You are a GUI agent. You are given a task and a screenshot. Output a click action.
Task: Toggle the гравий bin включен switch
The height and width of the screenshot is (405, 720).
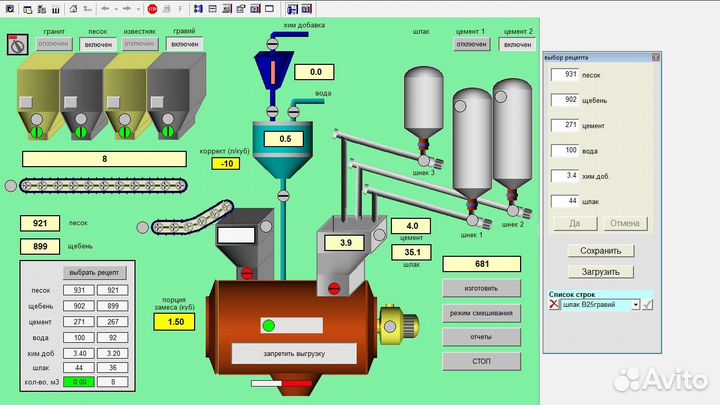point(184,45)
